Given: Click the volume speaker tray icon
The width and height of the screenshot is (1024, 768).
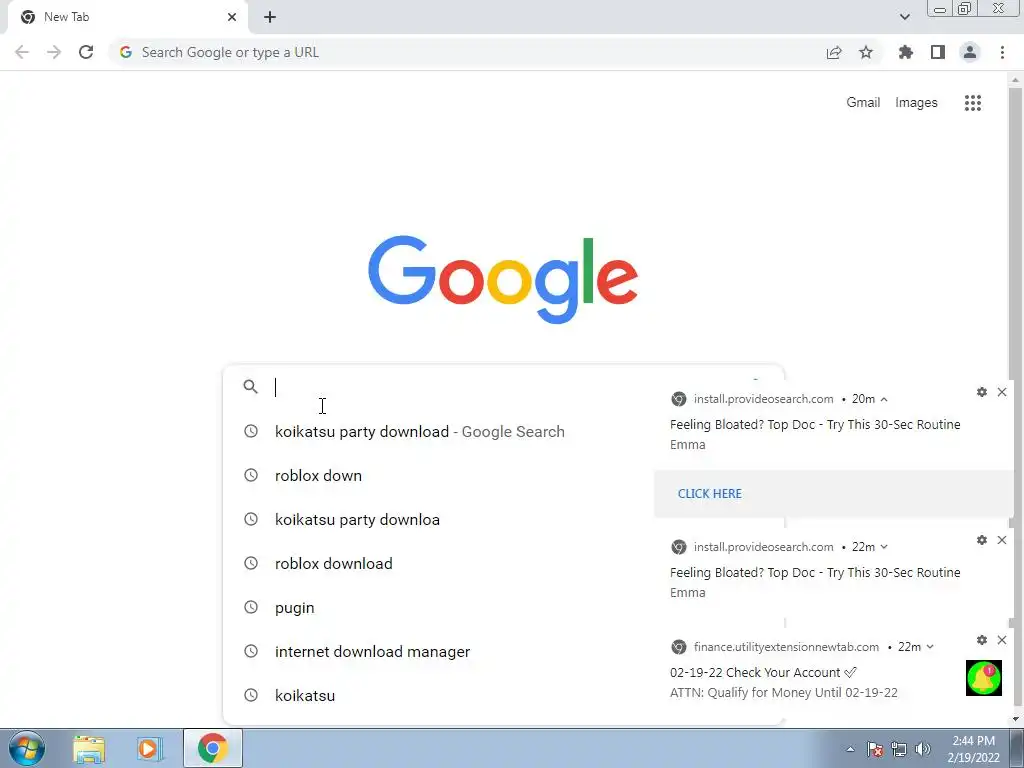Looking at the screenshot, I should pos(923,749).
